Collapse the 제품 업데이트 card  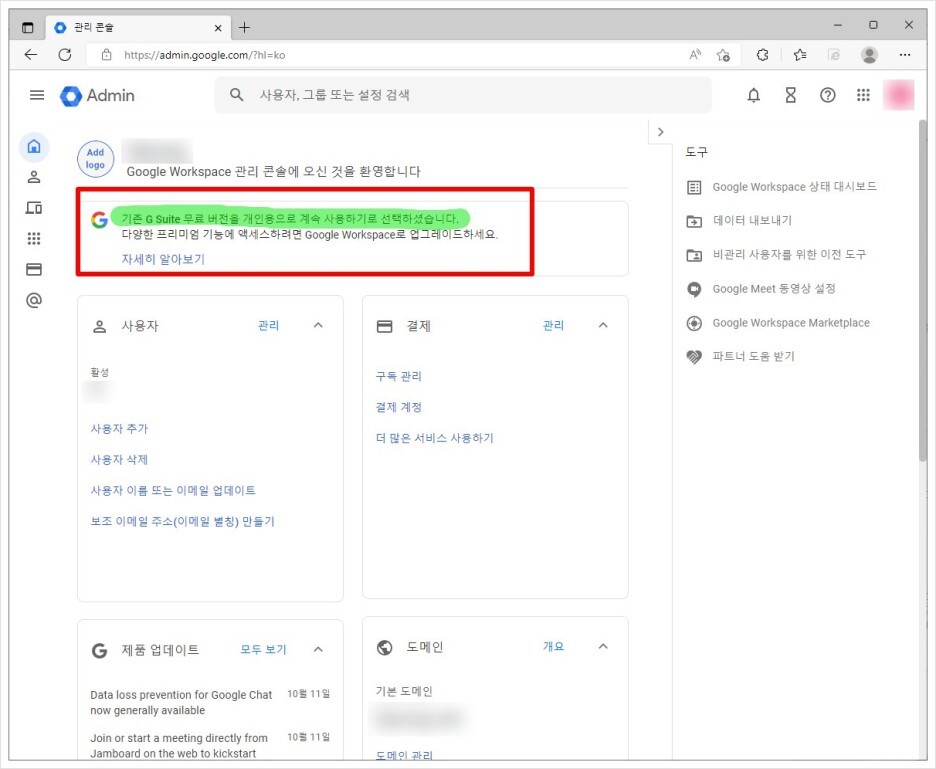pyautogui.click(x=318, y=649)
